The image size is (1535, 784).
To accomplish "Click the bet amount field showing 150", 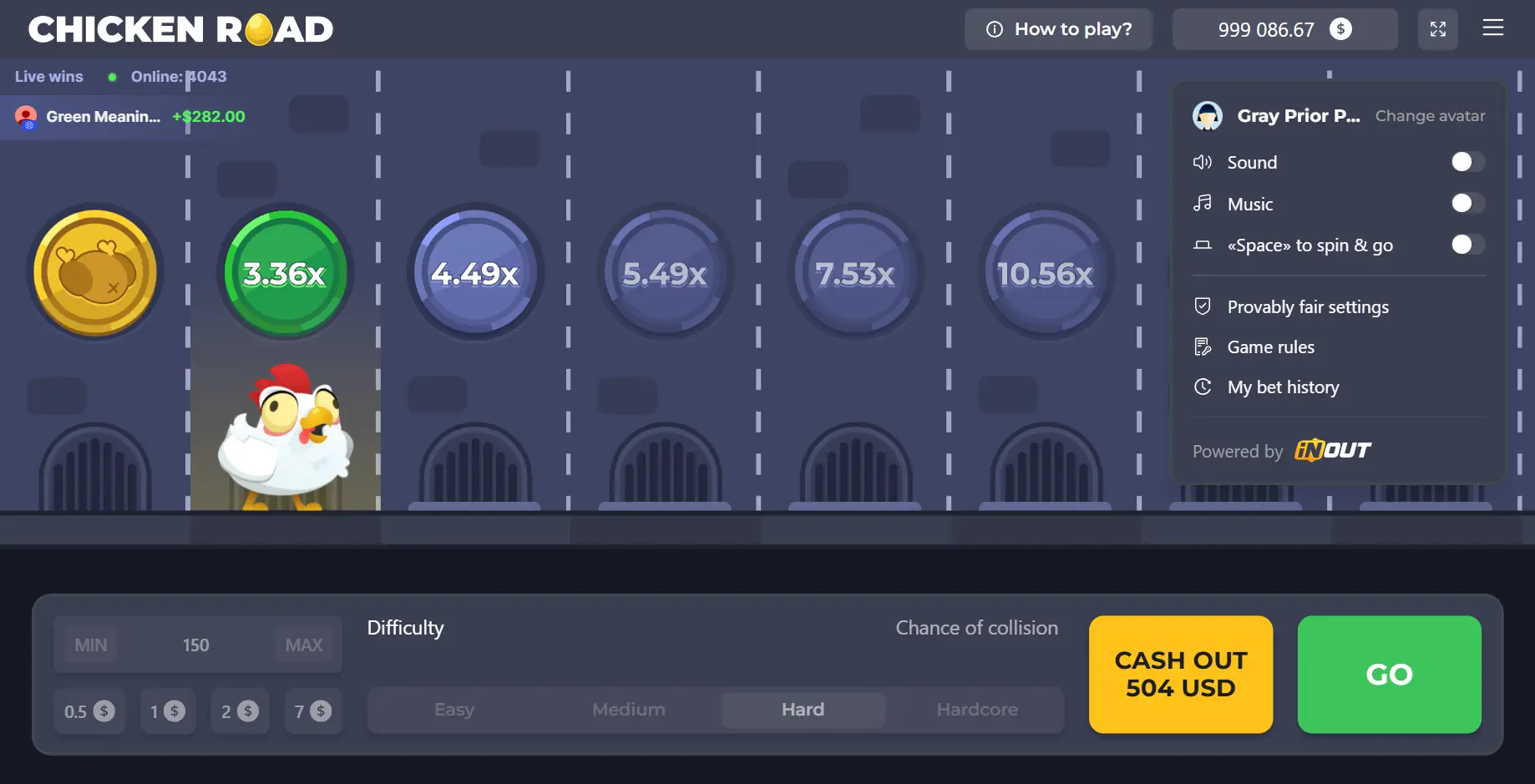I will tap(196, 644).
